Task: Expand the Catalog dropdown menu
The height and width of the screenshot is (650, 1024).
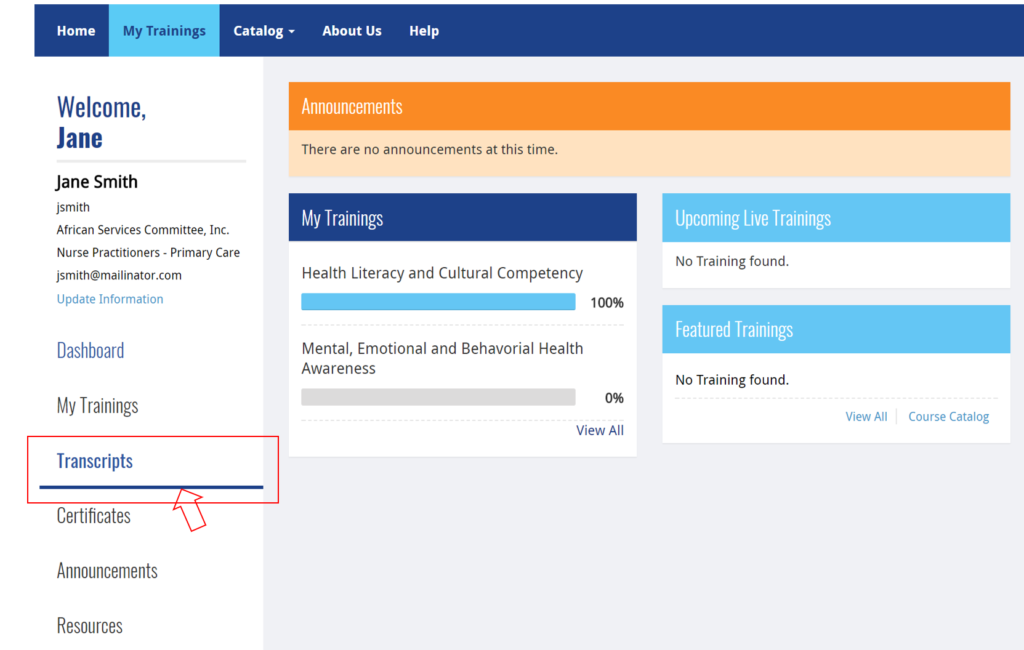Action: tap(264, 31)
